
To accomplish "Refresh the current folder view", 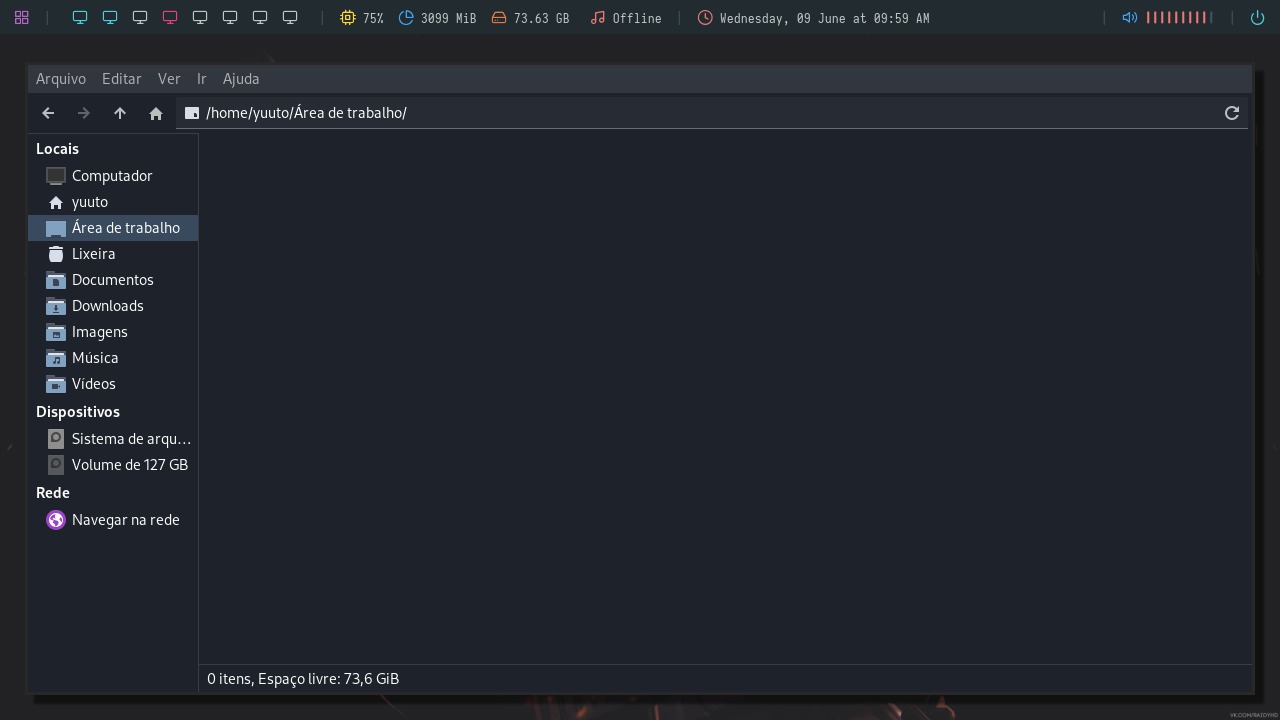I will pos(1232,113).
